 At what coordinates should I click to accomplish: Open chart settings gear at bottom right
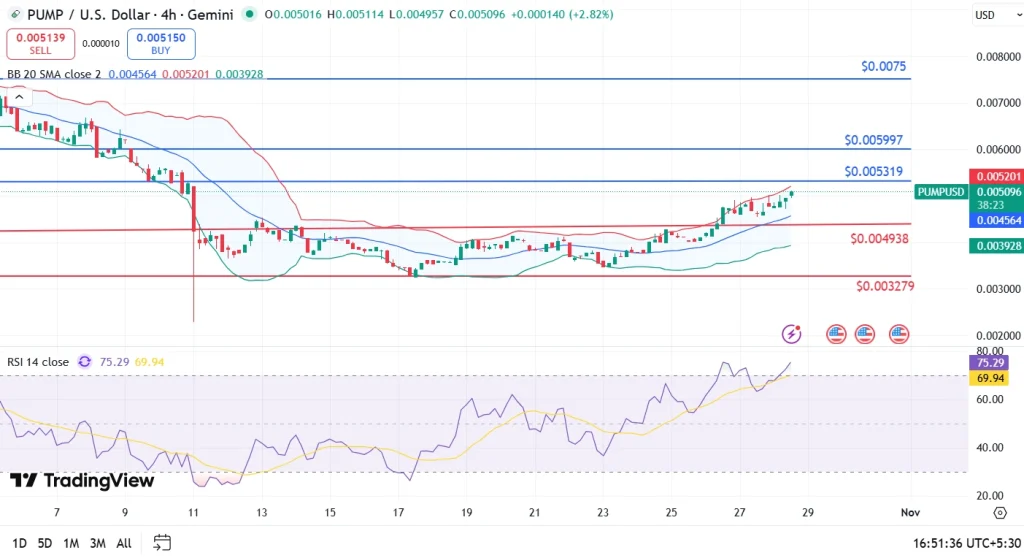(x=999, y=513)
